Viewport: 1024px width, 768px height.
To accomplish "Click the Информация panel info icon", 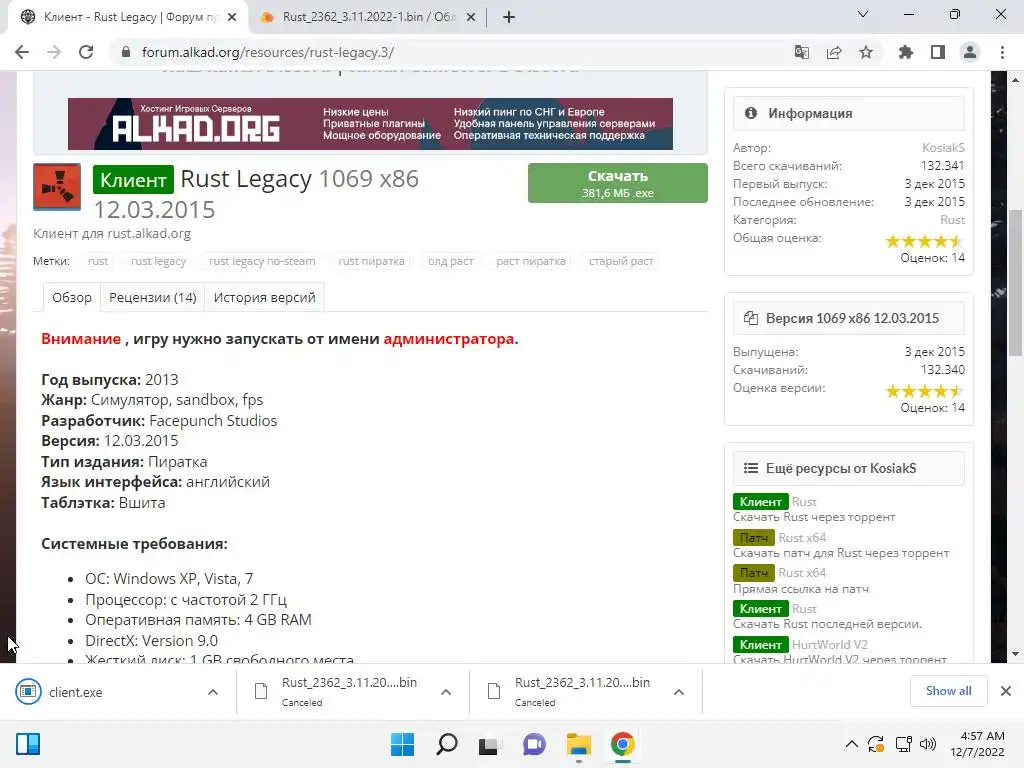I will [751, 113].
